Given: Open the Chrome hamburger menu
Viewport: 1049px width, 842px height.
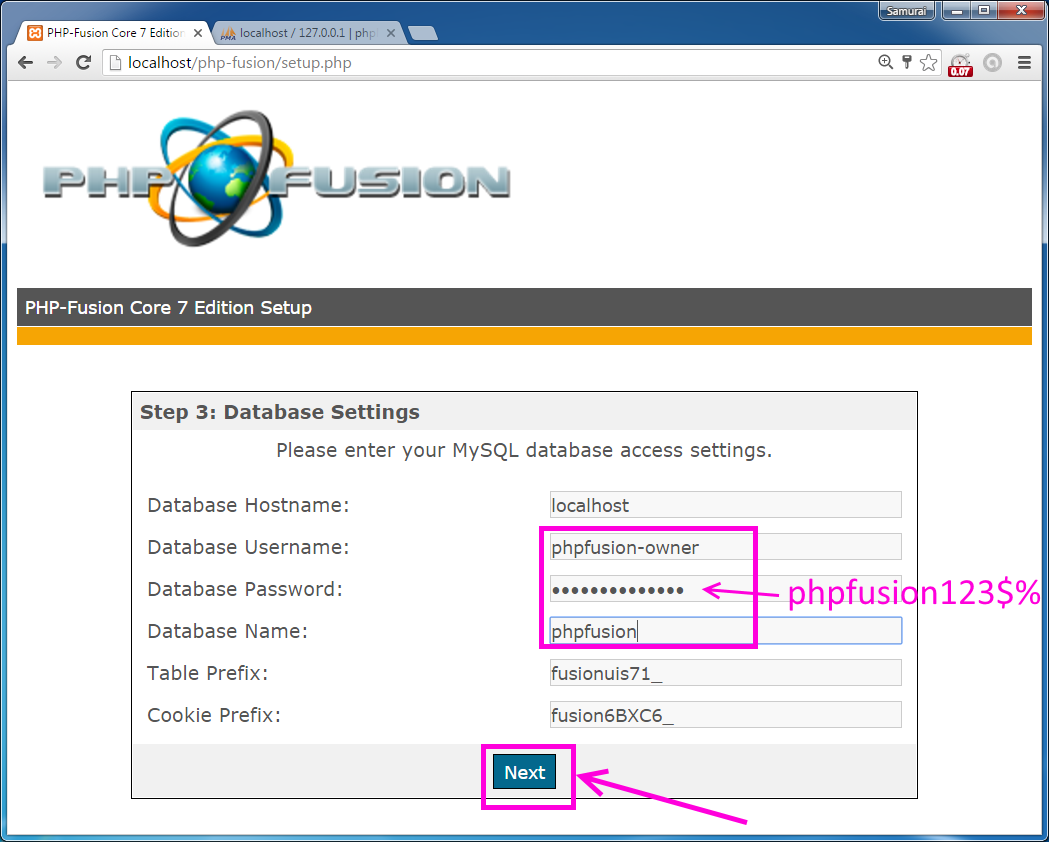Looking at the screenshot, I should (x=1024, y=63).
